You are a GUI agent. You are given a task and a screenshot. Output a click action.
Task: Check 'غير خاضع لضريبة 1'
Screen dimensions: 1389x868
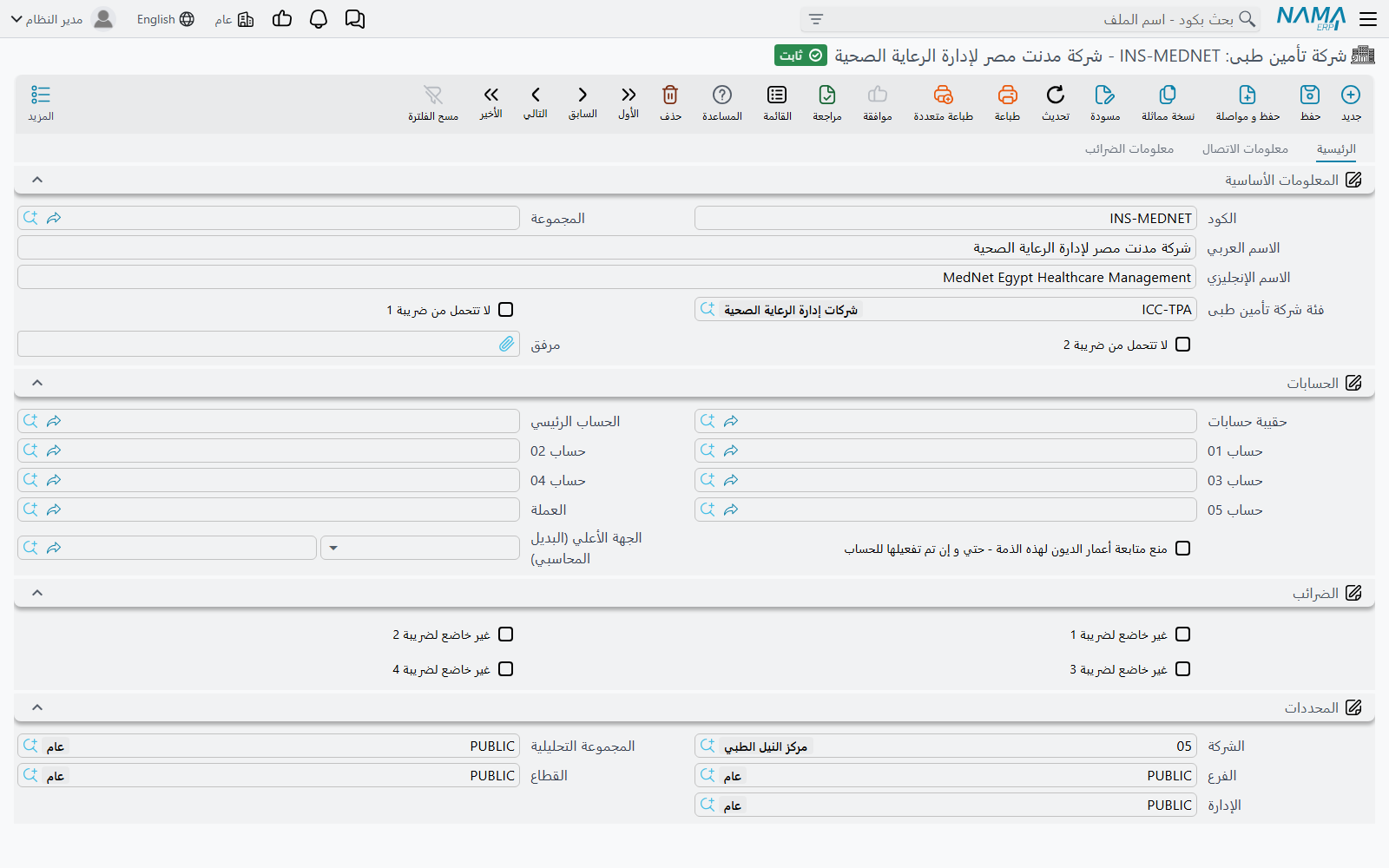pos(1182,635)
